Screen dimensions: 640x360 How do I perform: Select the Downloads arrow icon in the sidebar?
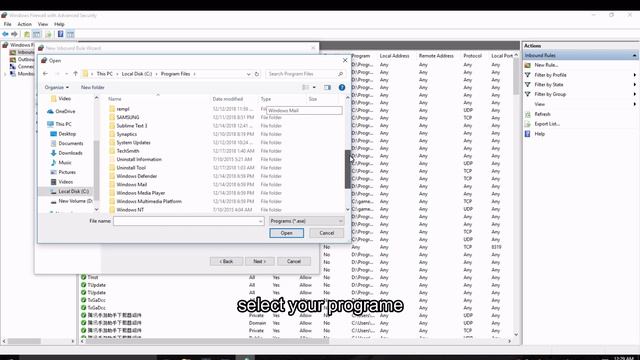tap(53, 153)
